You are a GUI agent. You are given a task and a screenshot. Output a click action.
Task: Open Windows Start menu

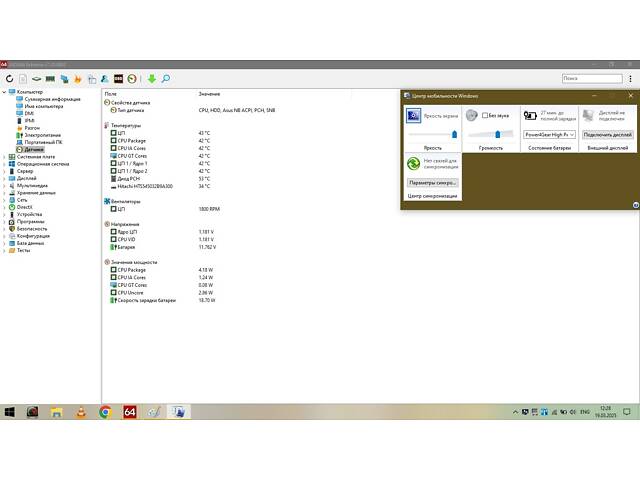[9, 412]
